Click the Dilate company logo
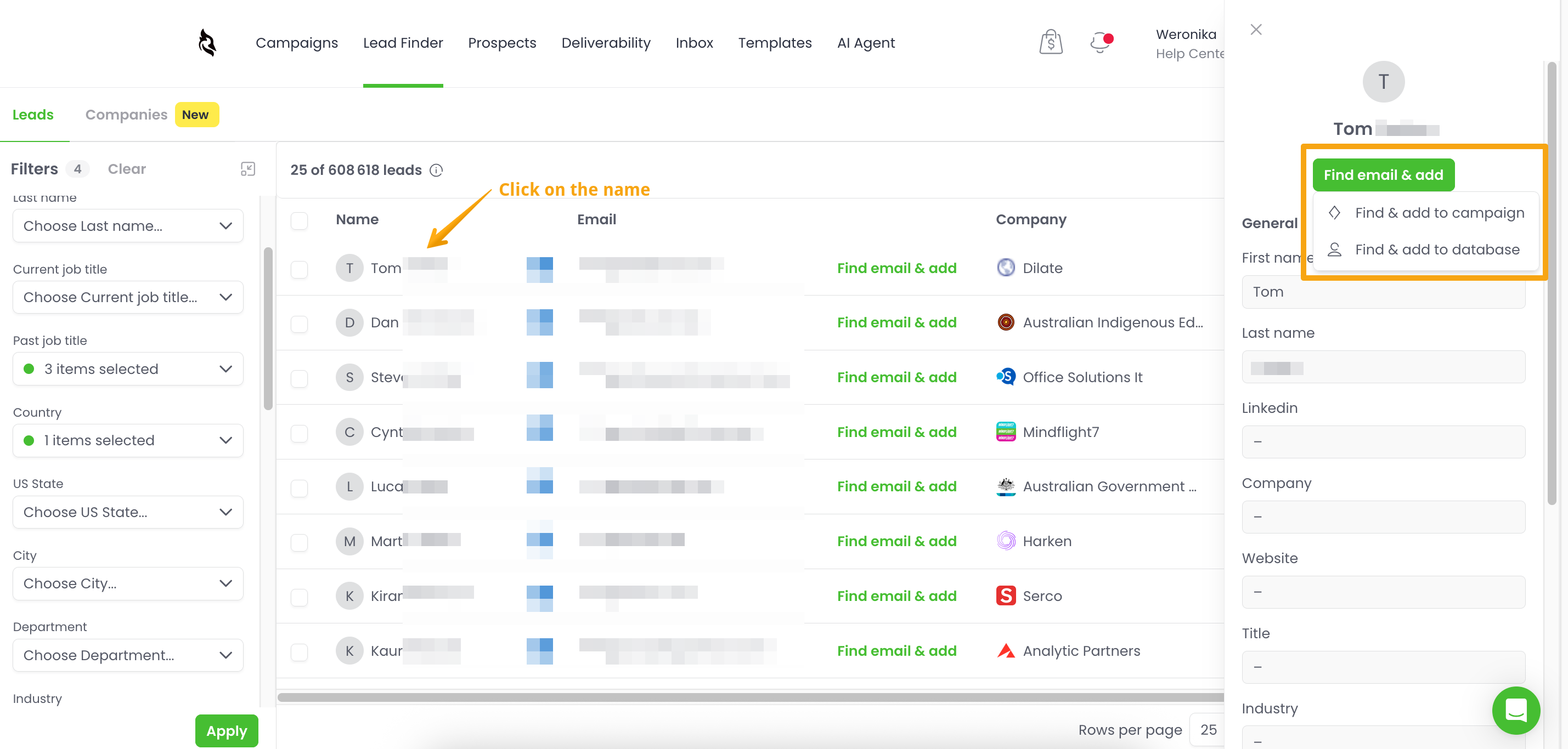The image size is (1568, 749). pyautogui.click(x=1006, y=268)
